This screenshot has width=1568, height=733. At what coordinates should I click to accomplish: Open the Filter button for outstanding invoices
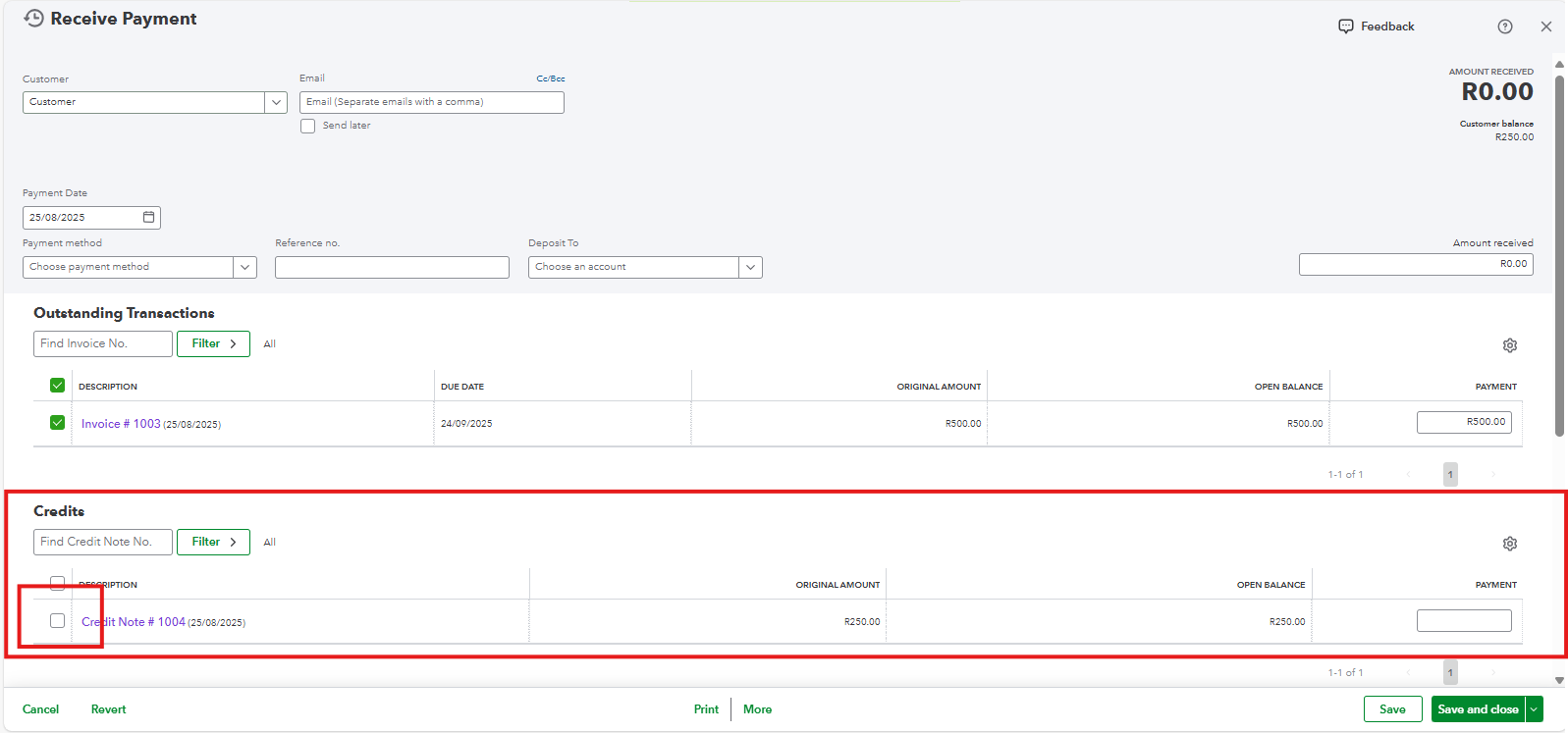click(213, 343)
